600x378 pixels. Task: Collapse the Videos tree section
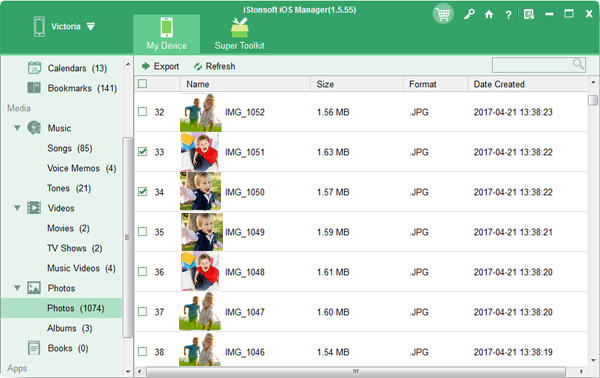click(17, 208)
